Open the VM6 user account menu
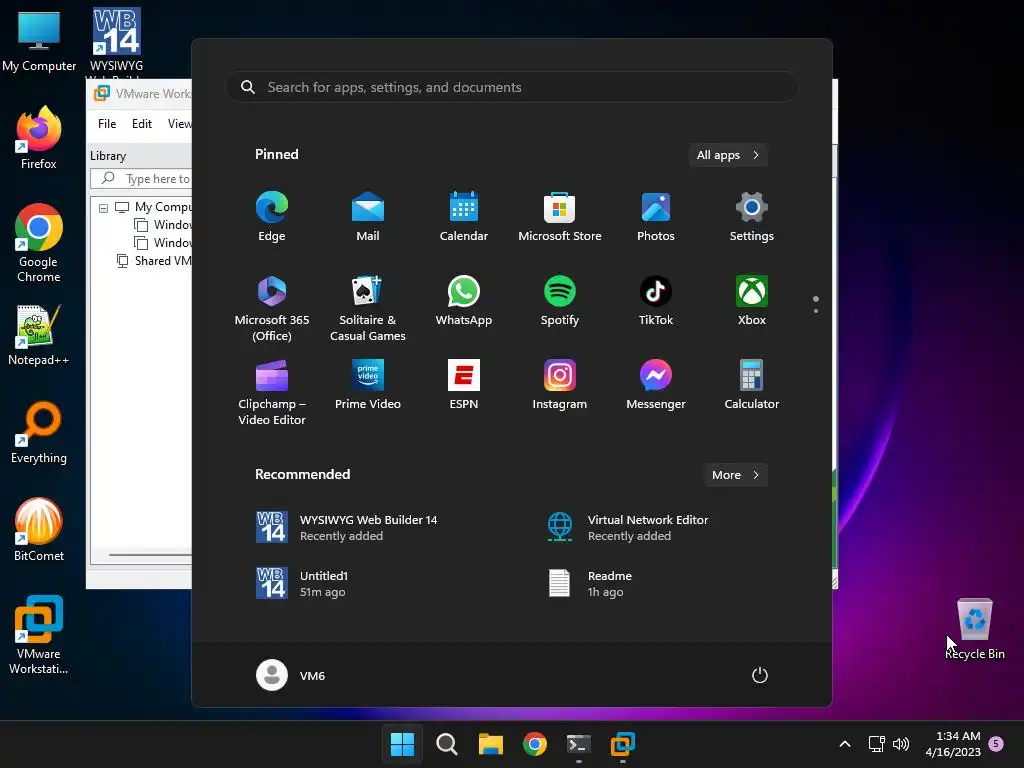 click(291, 675)
